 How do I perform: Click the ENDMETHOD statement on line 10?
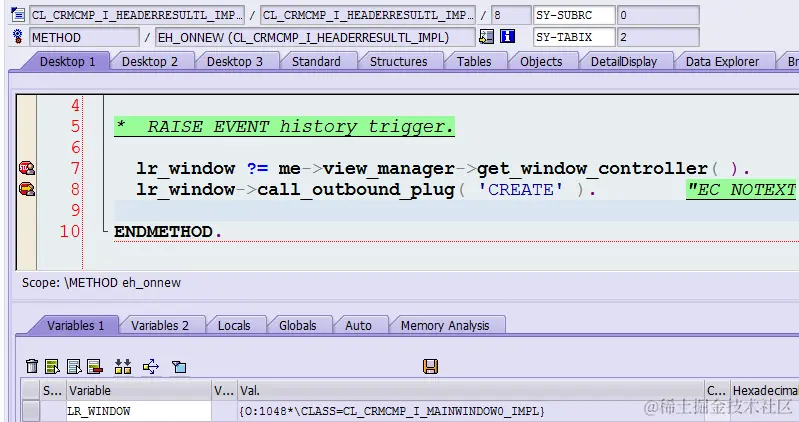coord(168,232)
